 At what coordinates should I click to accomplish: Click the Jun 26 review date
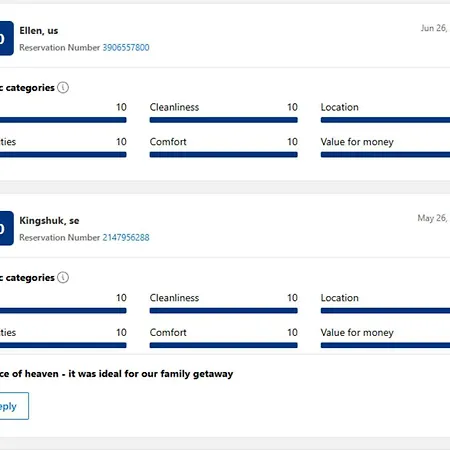[x=435, y=28]
